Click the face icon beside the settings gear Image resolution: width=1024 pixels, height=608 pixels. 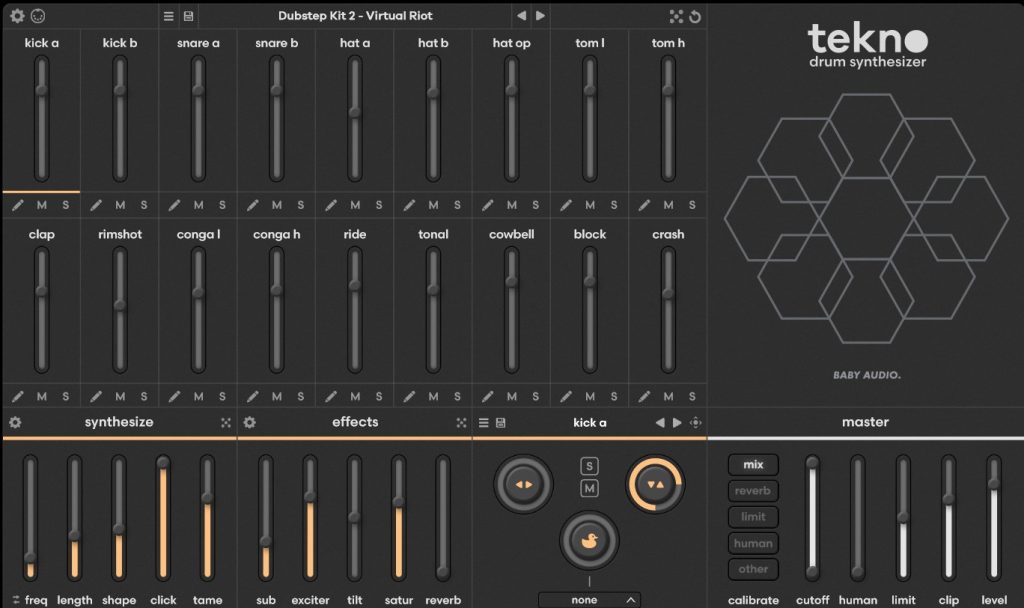pos(38,16)
